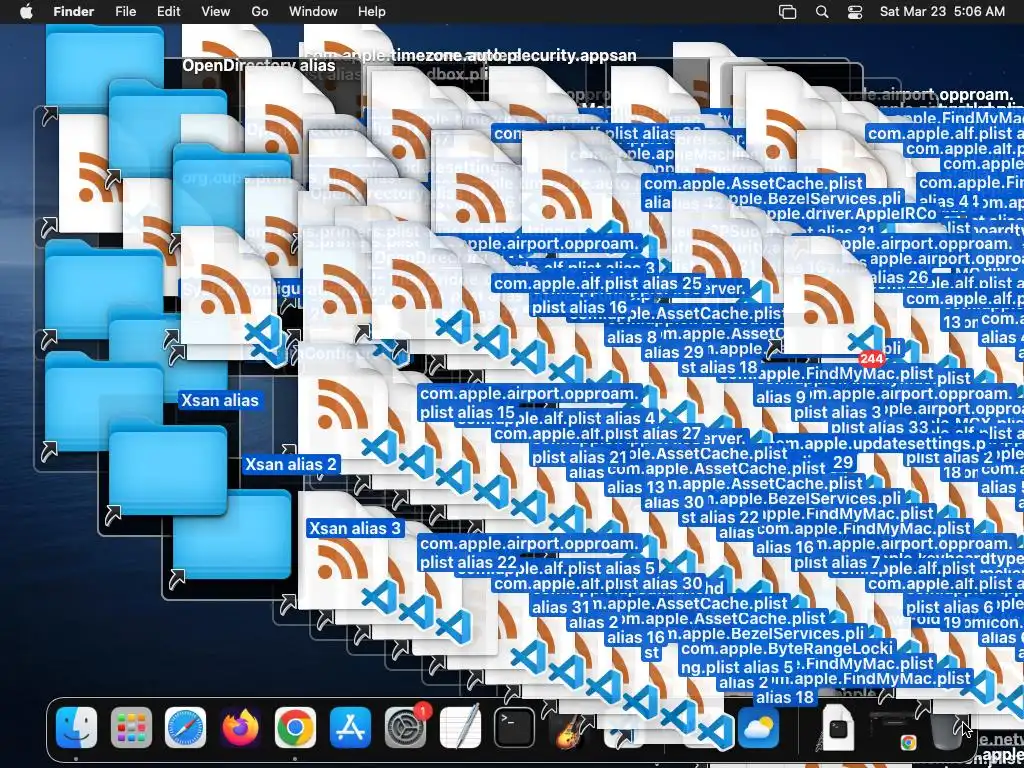Select the 'alias 9' label
Image resolution: width=1024 pixels, height=768 pixels.
(780, 397)
